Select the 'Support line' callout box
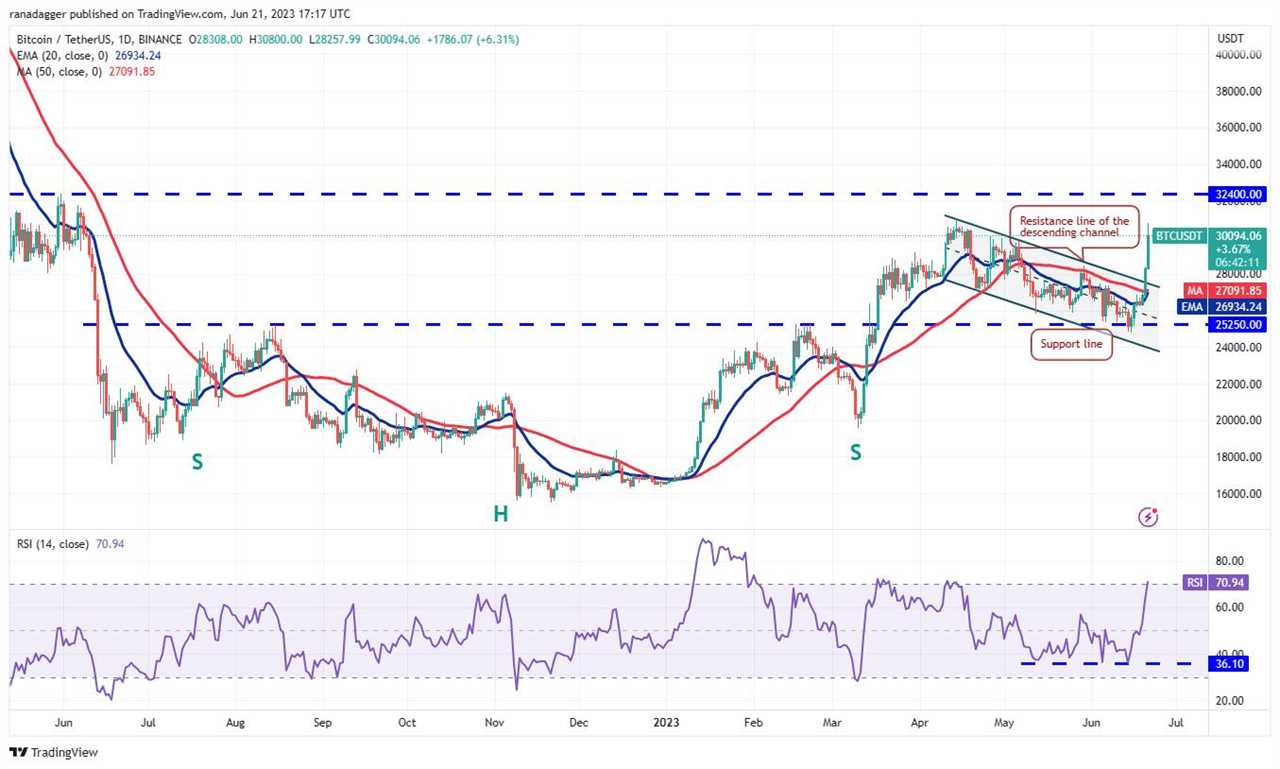The width and height of the screenshot is (1280, 769). click(1071, 344)
